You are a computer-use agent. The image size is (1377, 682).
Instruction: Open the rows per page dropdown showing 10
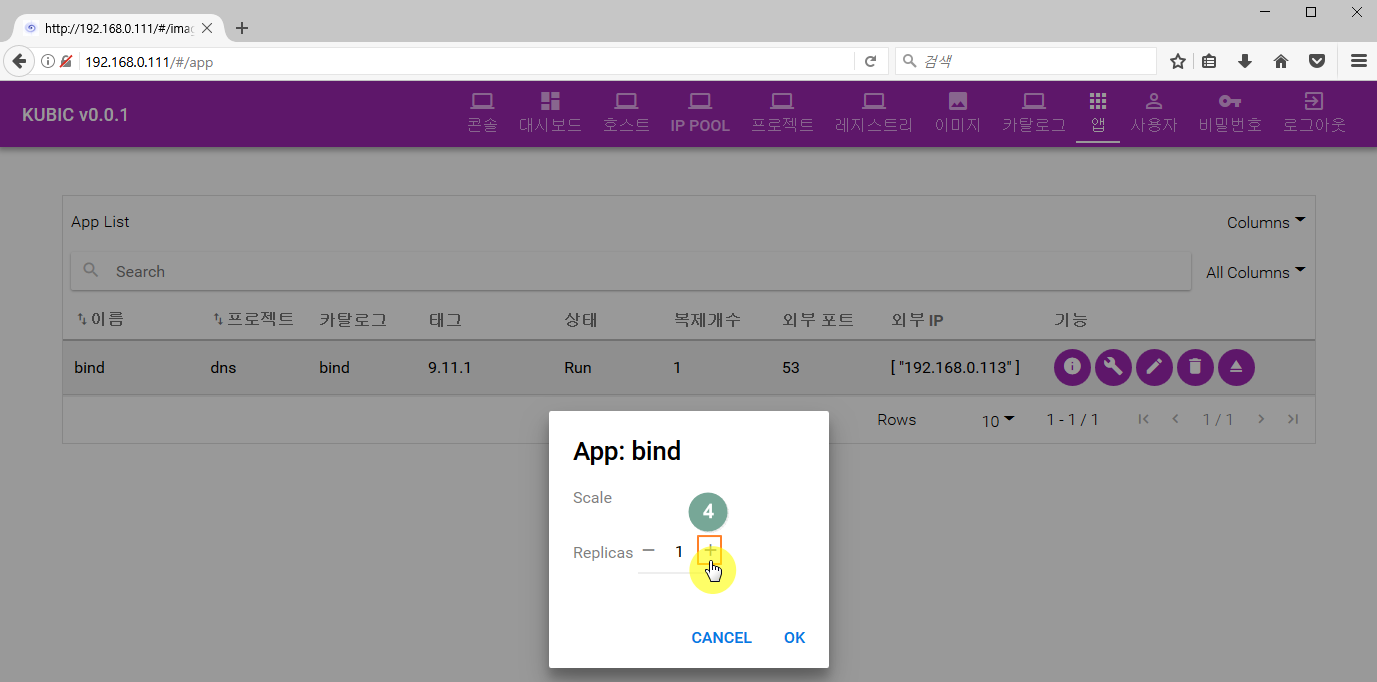coord(998,420)
